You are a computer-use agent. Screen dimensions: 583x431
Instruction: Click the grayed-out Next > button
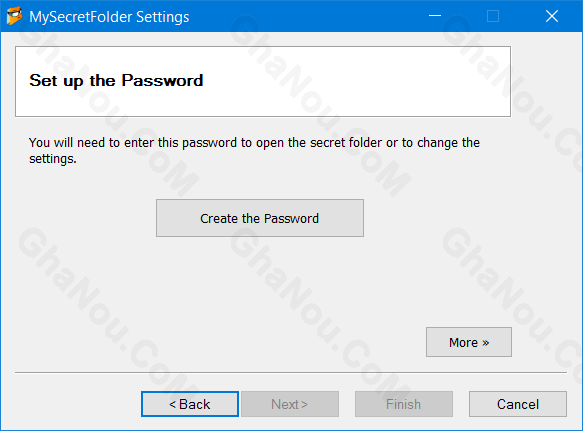[x=290, y=404]
